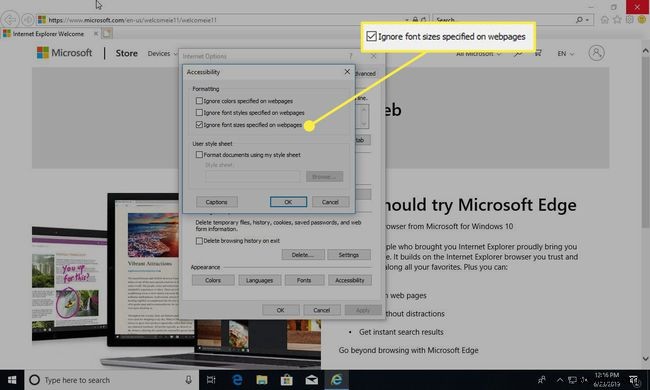Open Microsoft Store from the taskbar
This screenshot has width=650, height=390.
[286, 380]
